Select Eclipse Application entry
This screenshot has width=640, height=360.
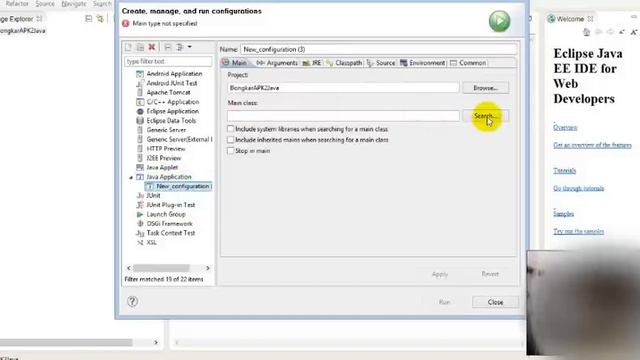coord(173,111)
